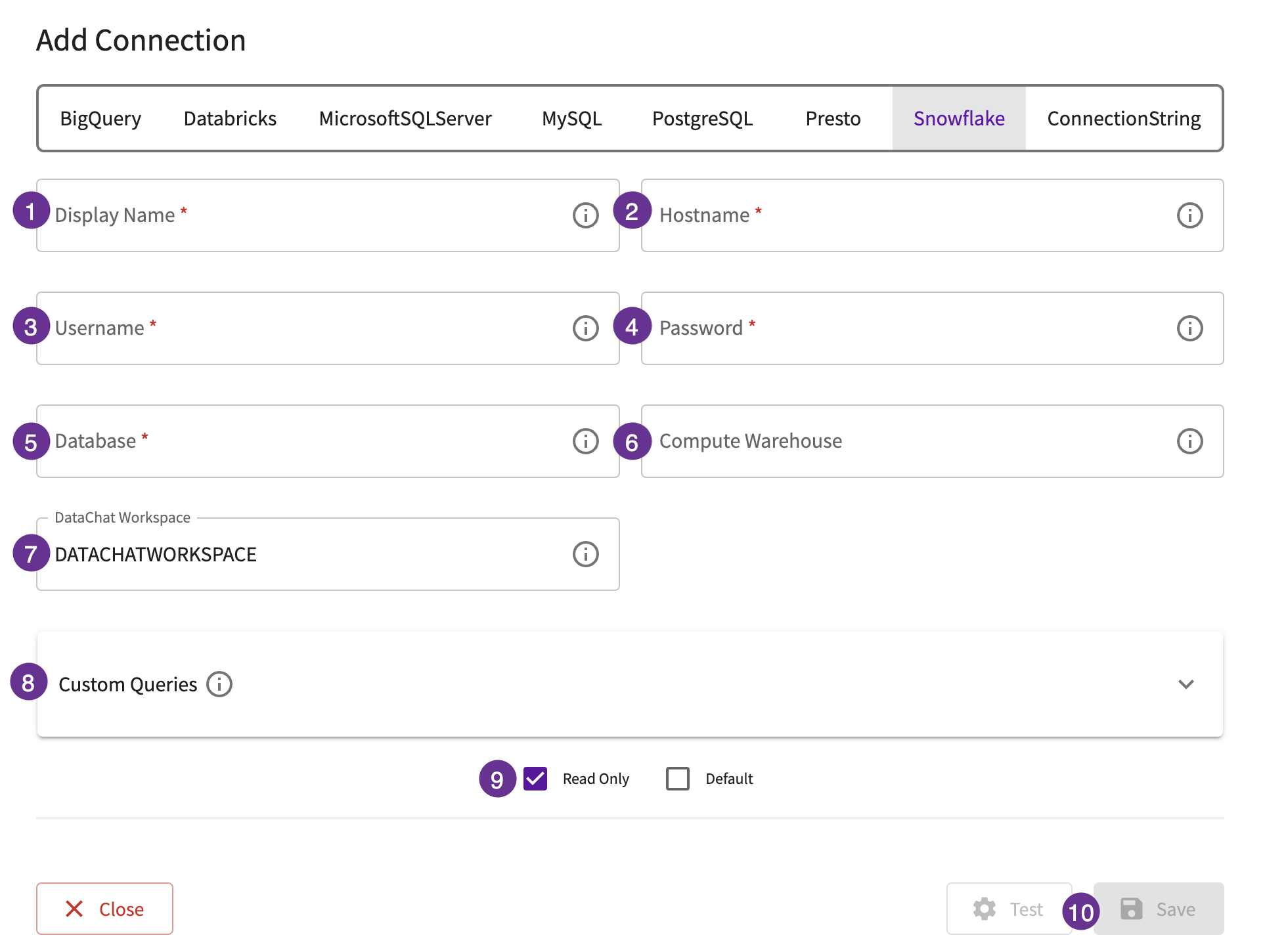Select the MicrosoftSQLServer tab
The image size is (1265, 952).
(x=405, y=118)
